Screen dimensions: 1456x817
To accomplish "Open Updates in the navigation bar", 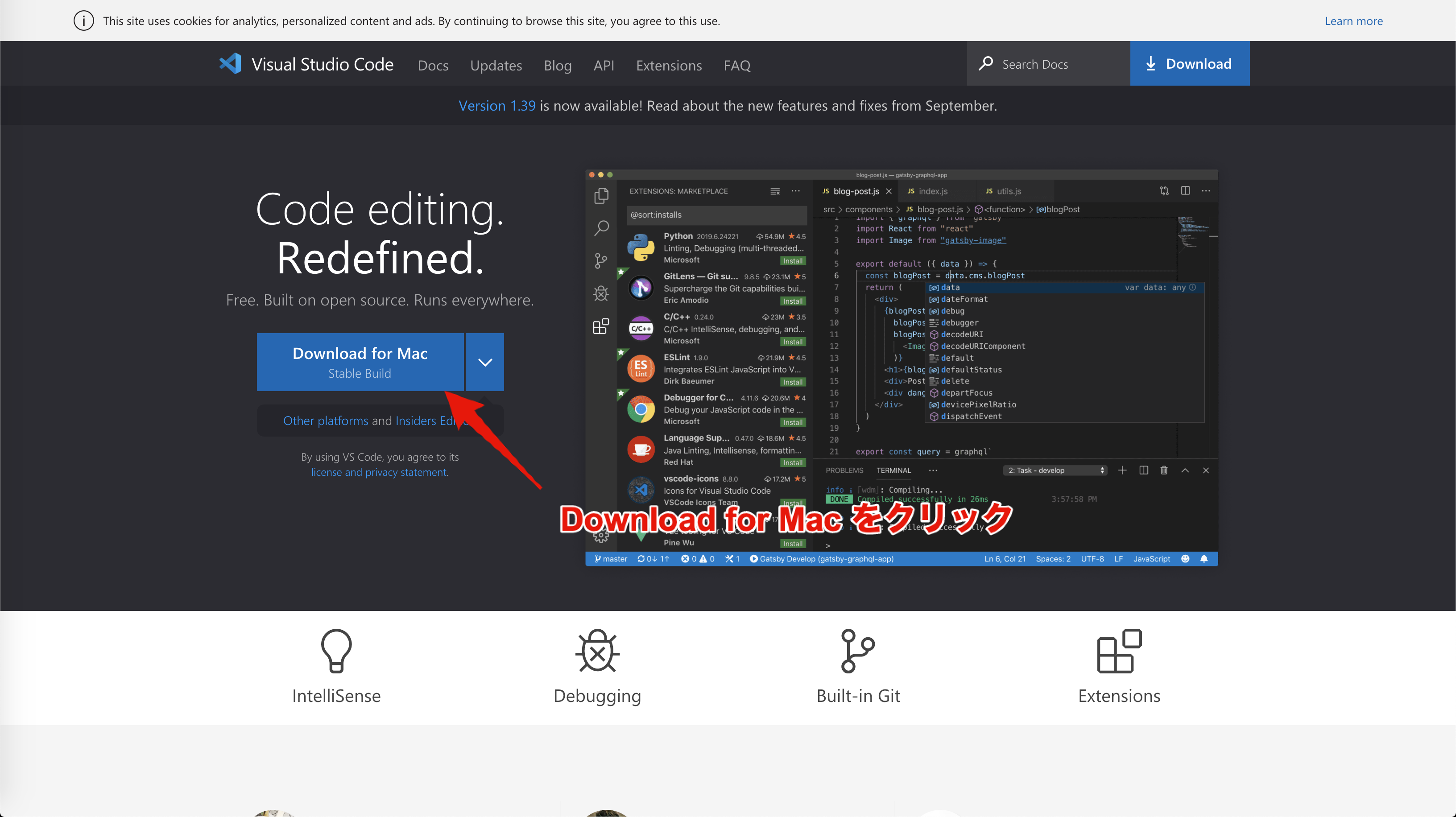I will click(x=496, y=65).
